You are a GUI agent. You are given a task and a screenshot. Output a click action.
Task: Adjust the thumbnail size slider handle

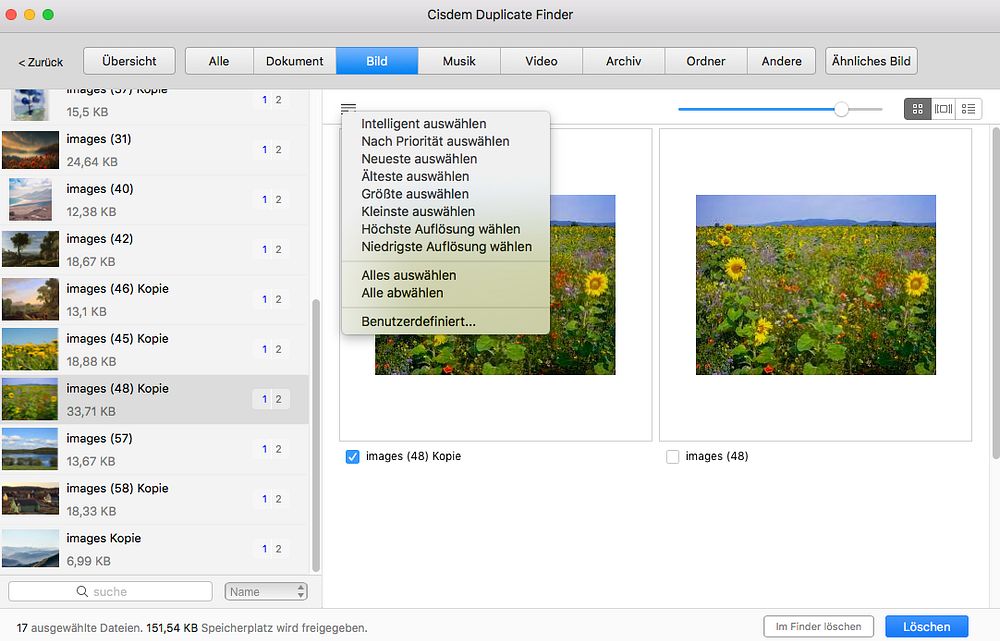tap(842, 109)
